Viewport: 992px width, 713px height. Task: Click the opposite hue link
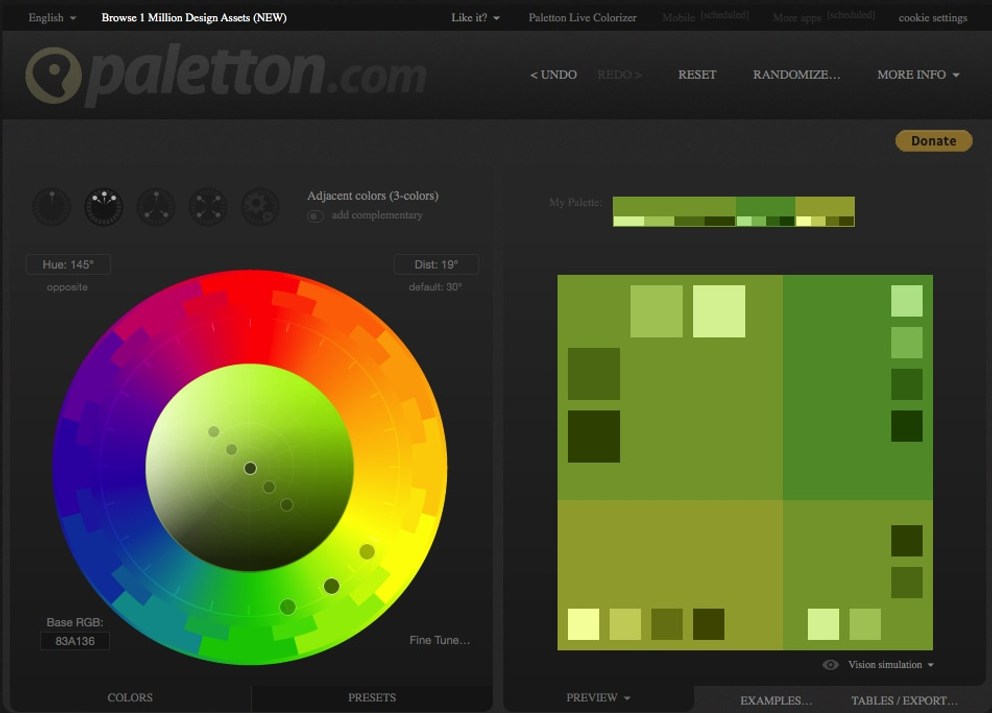coord(67,287)
